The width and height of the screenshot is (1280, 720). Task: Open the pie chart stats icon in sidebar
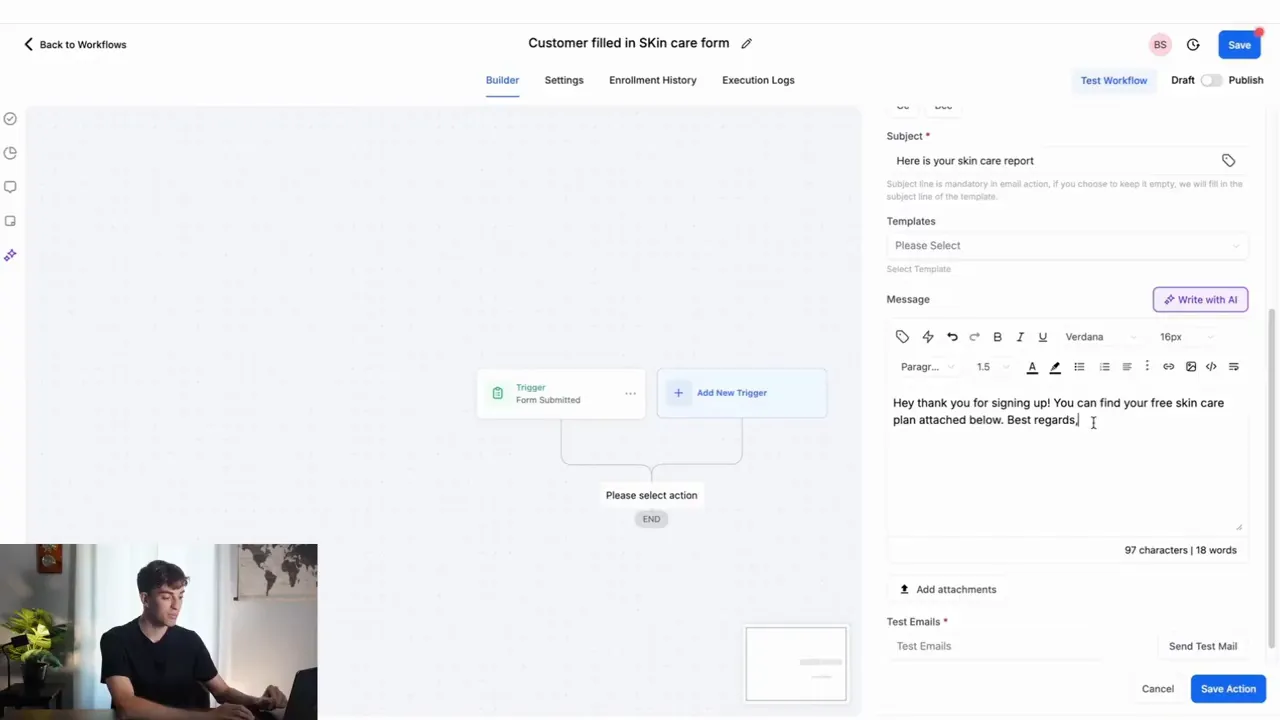(x=10, y=153)
